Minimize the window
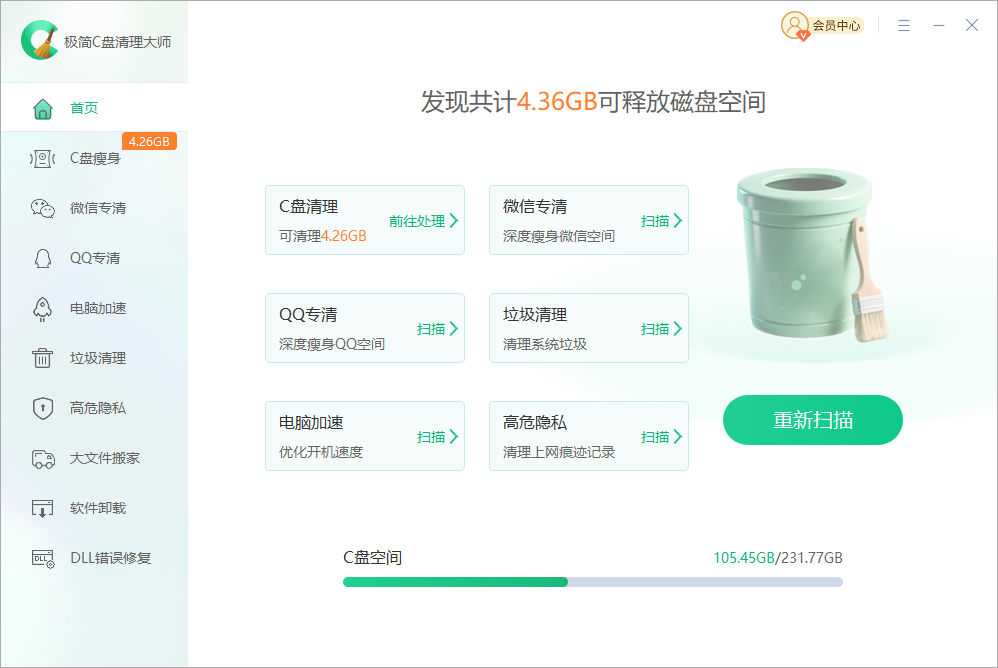998x668 pixels. pyautogui.click(x=939, y=25)
